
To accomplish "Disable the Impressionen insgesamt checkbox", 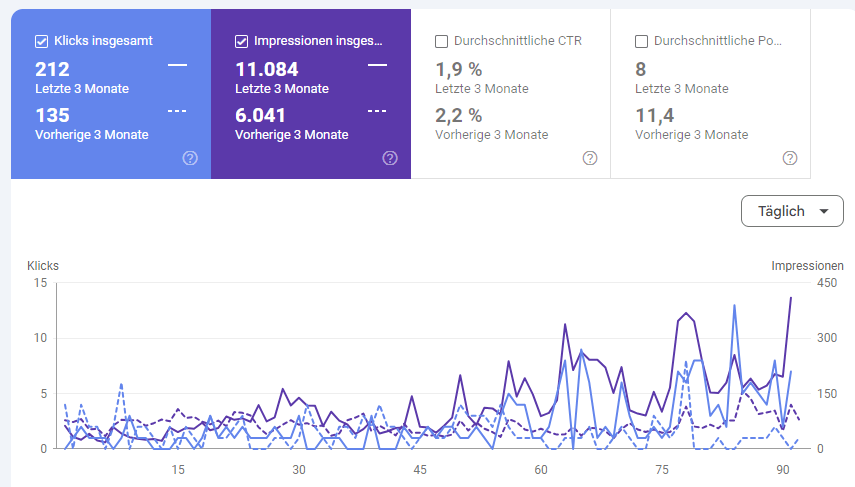I will [242, 41].
